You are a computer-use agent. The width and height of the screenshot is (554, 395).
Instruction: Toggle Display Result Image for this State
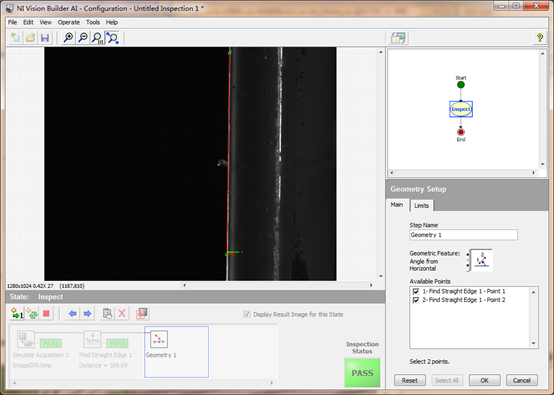[247, 314]
